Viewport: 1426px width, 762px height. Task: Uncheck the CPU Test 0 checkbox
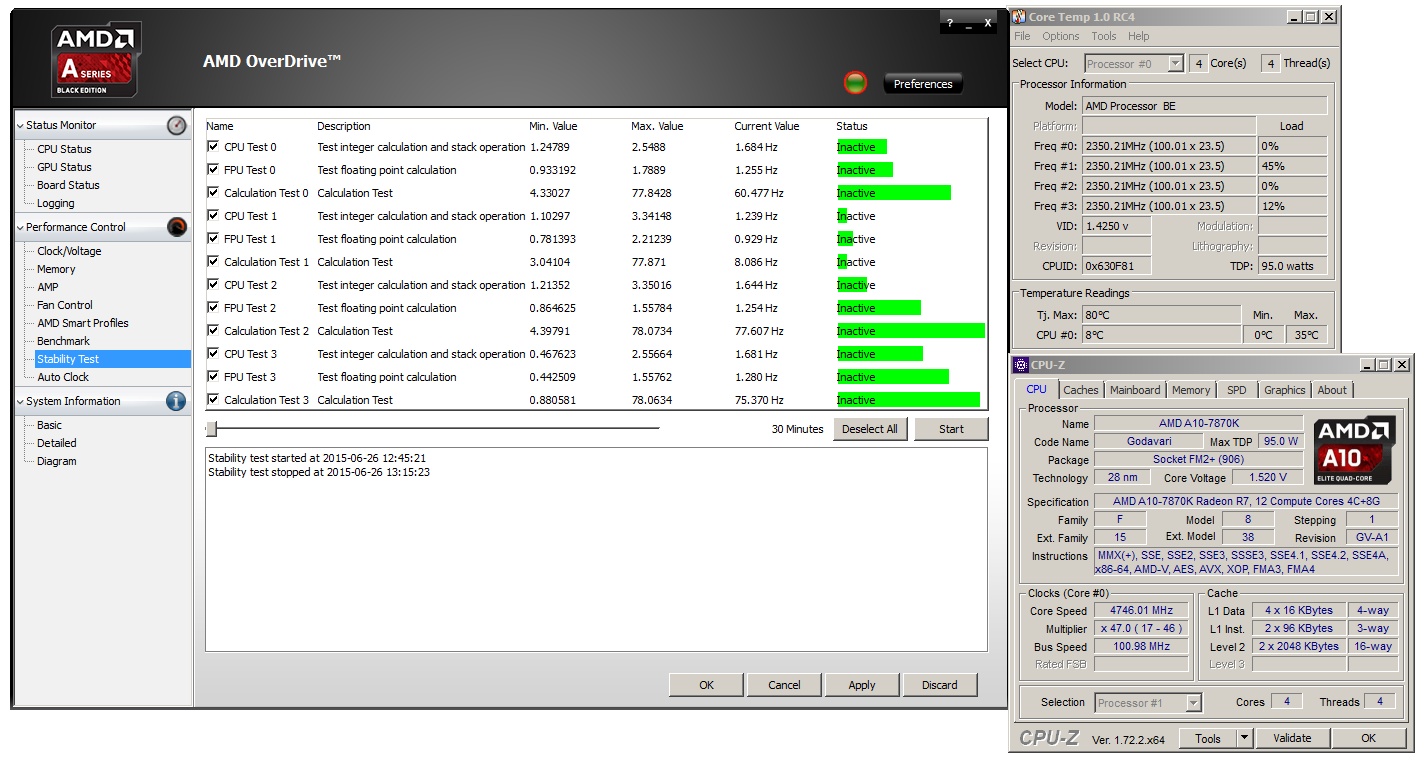(213, 147)
